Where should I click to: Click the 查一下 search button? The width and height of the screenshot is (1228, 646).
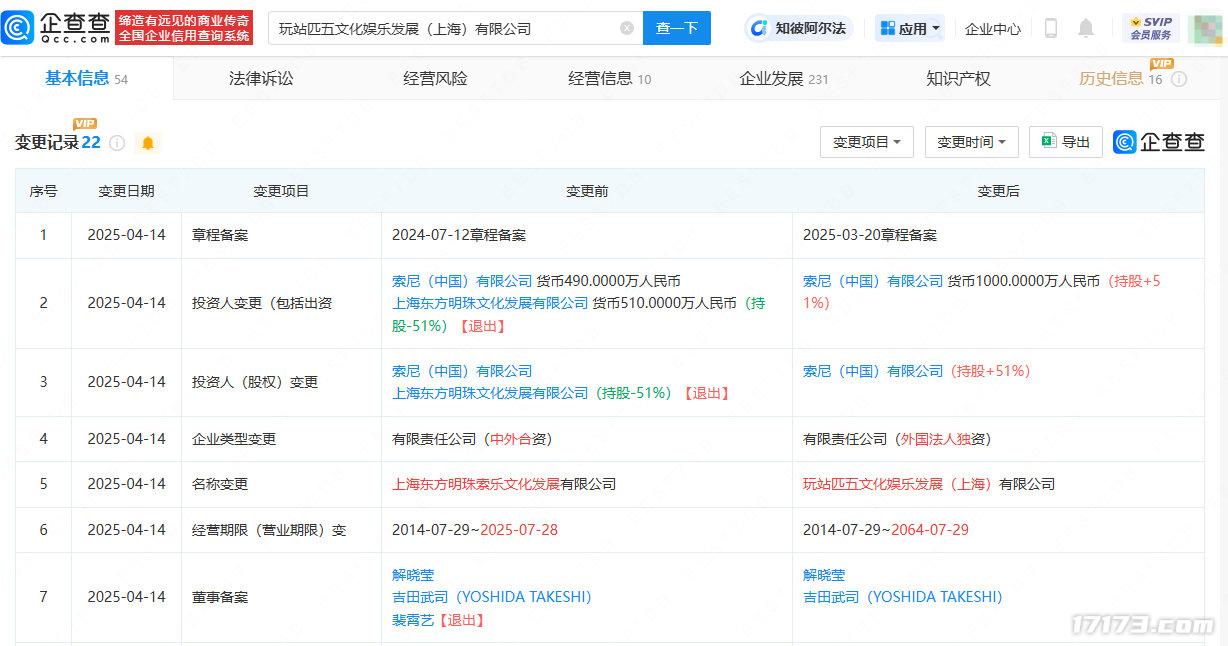point(677,29)
